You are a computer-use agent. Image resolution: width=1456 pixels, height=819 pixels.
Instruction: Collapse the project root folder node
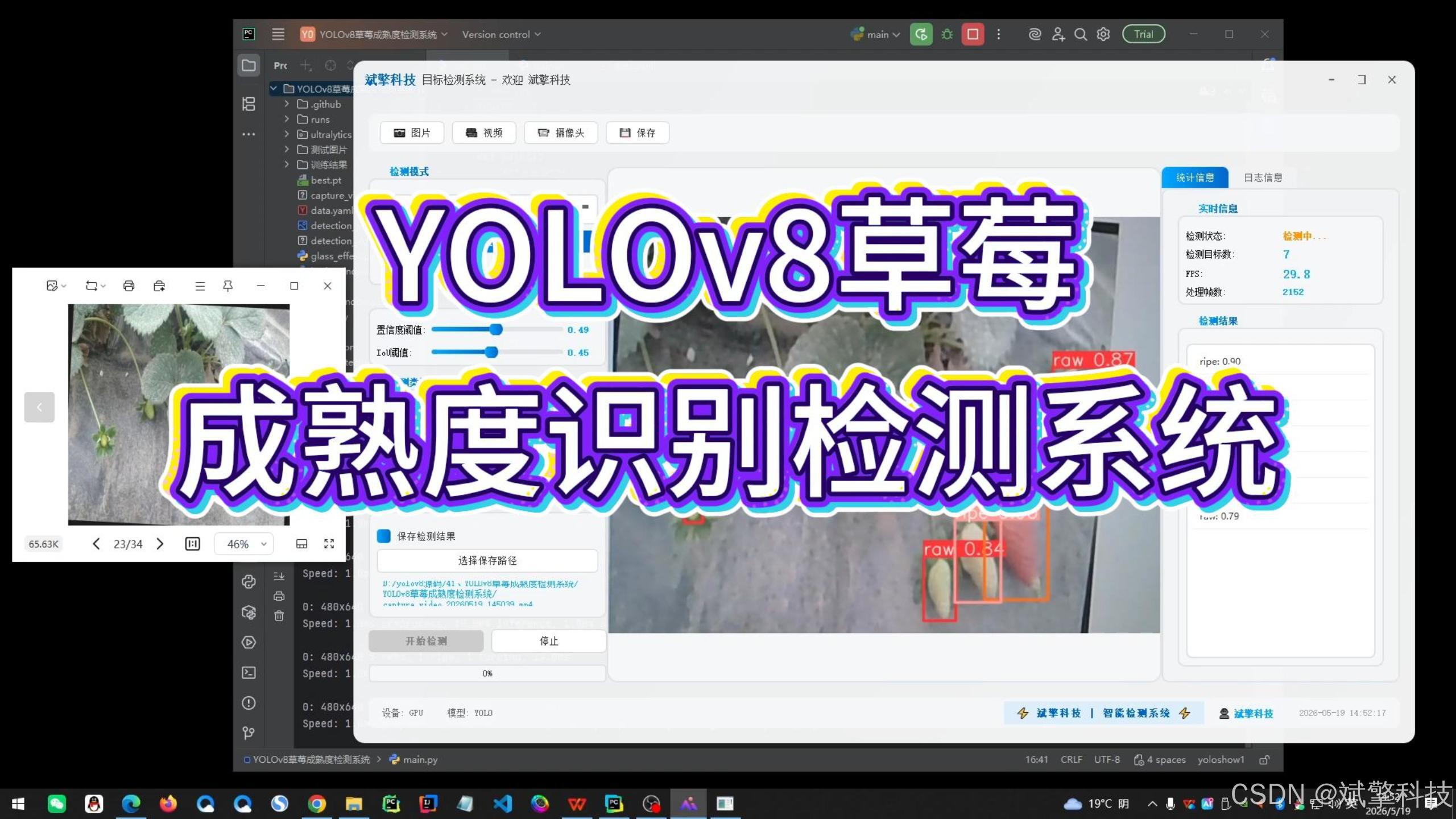pyautogui.click(x=274, y=89)
